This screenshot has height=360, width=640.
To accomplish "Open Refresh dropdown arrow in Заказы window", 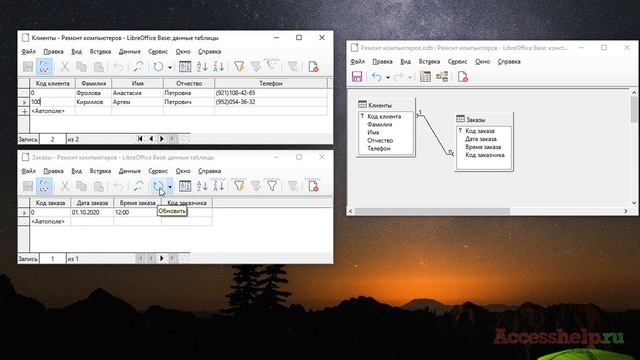I will pyautogui.click(x=170, y=187).
